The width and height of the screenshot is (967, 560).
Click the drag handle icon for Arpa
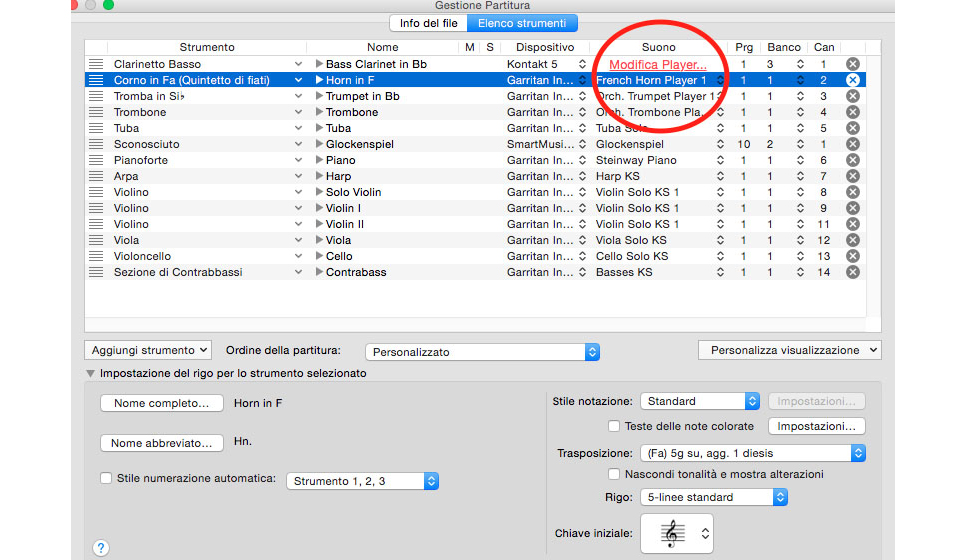tap(96, 176)
